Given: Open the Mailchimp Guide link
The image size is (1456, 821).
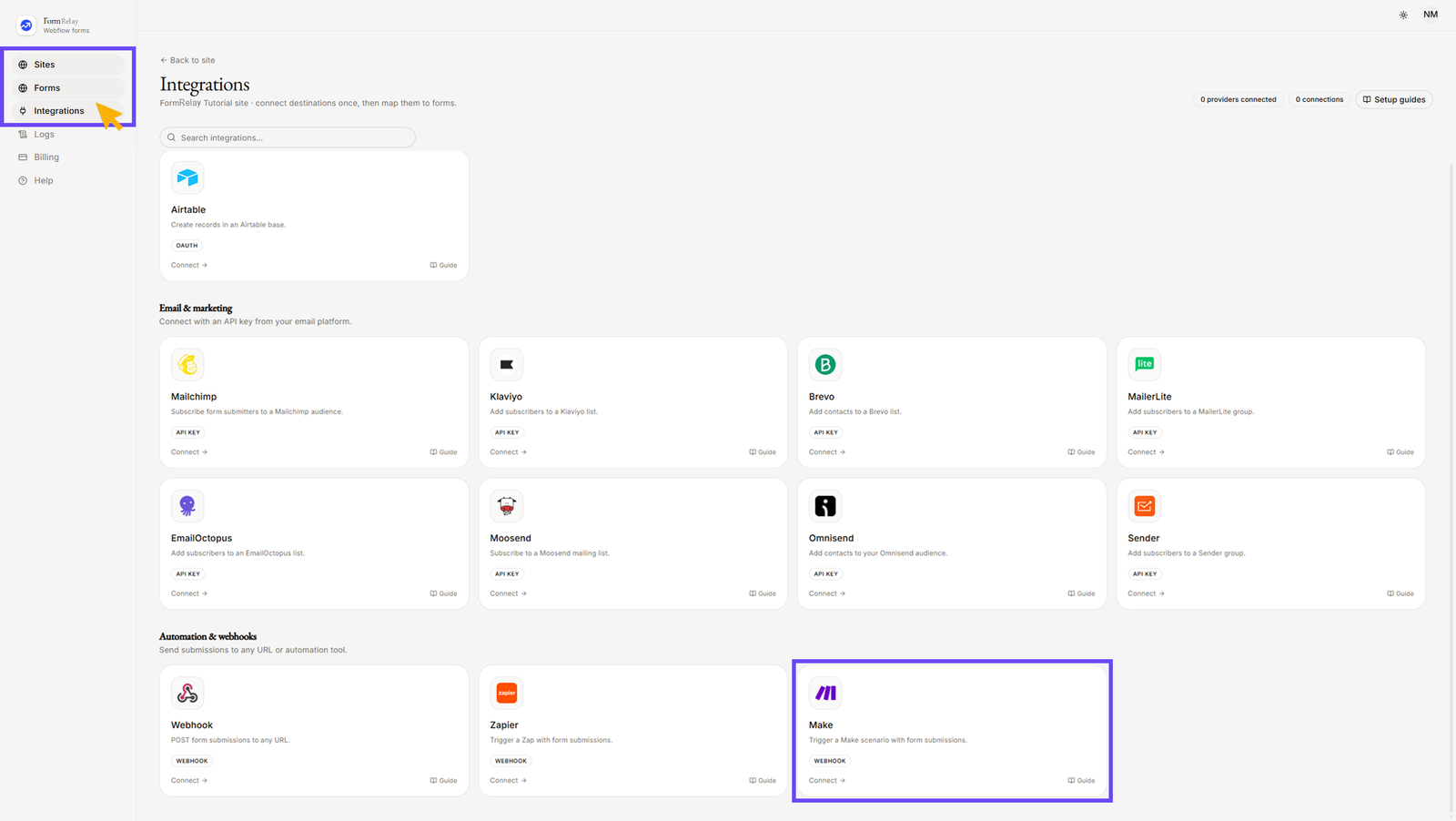Looking at the screenshot, I should (x=443, y=452).
